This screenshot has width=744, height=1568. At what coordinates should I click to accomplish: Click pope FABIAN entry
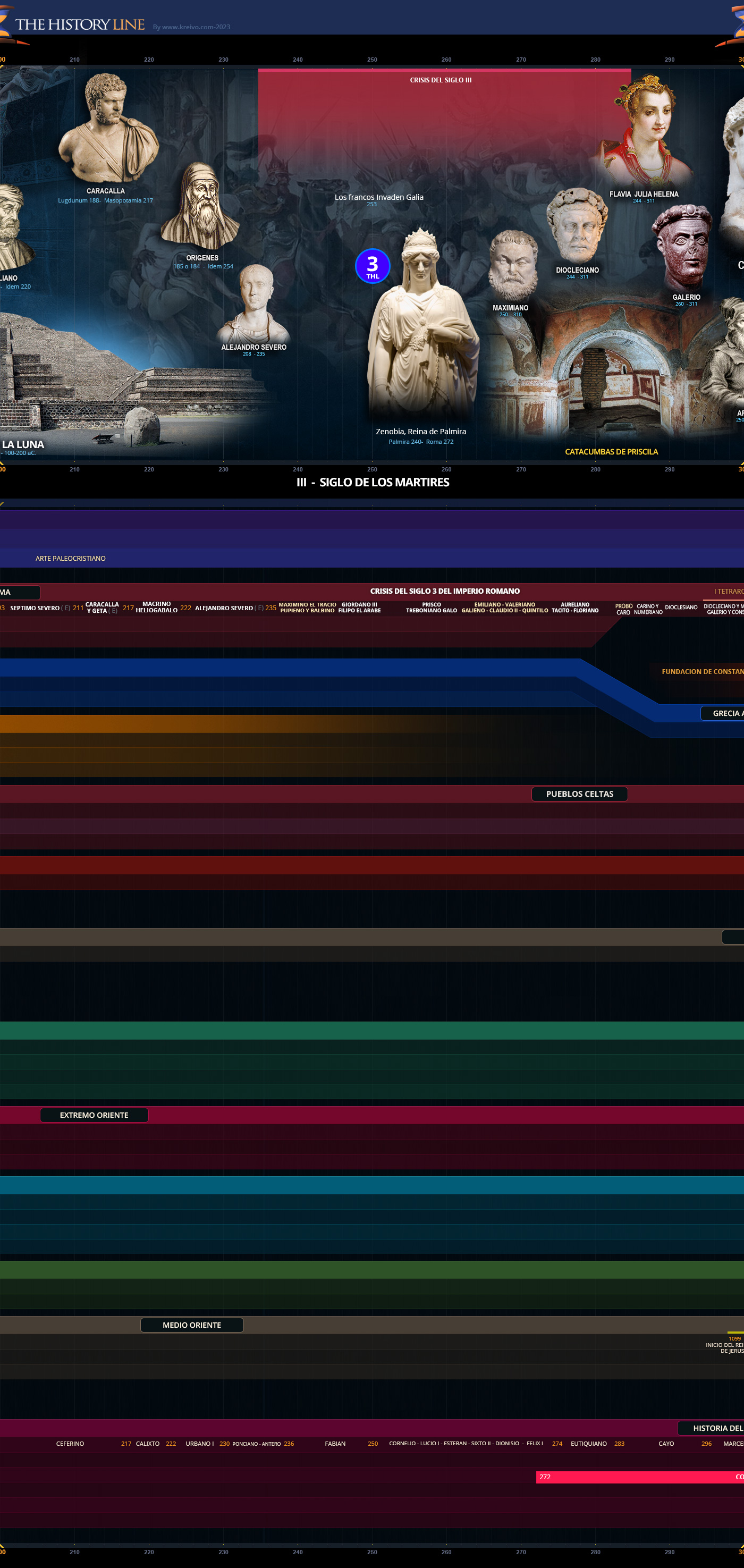[335, 1444]
